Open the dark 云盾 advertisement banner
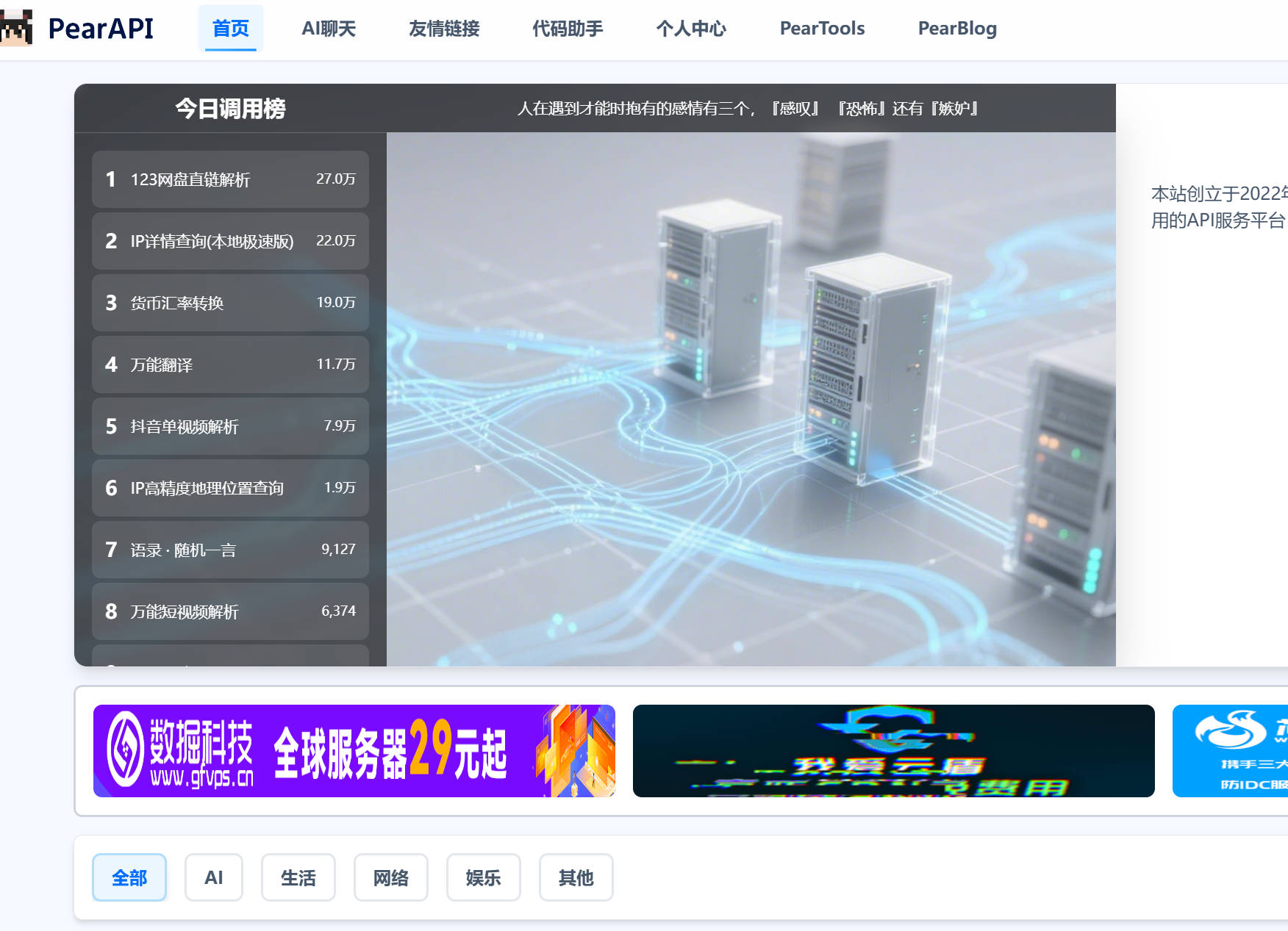 click(893, 750)
